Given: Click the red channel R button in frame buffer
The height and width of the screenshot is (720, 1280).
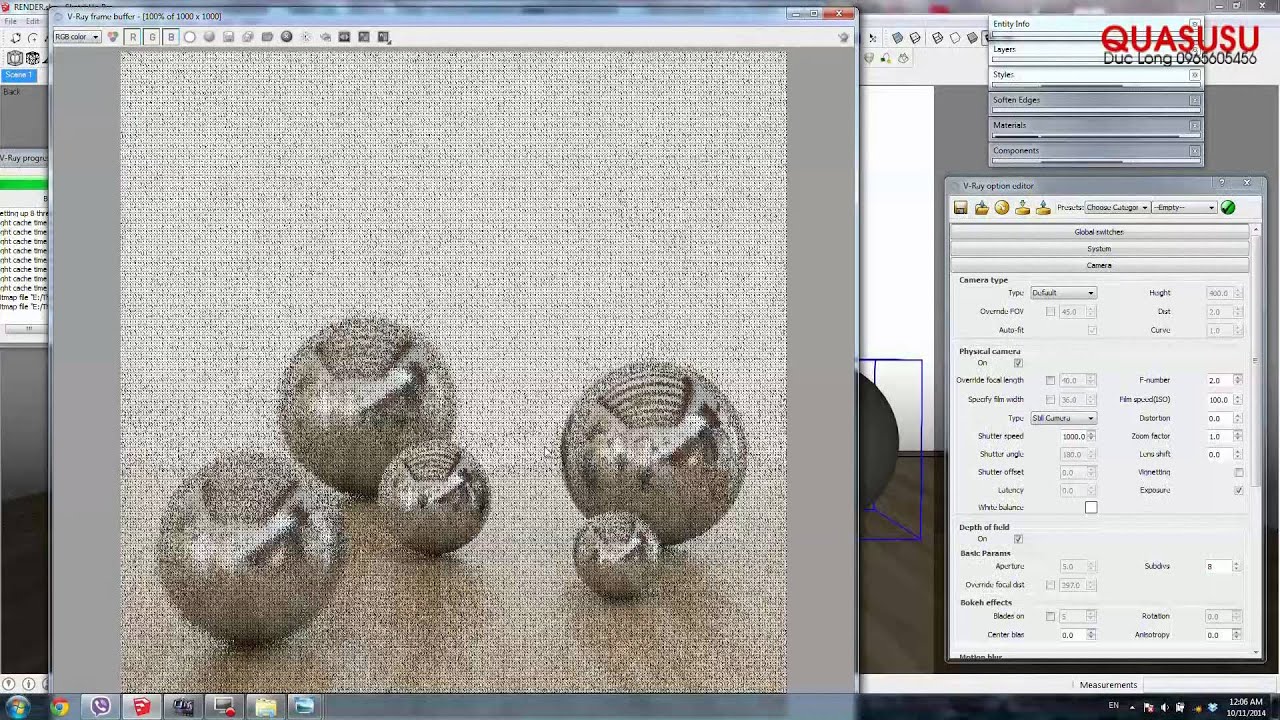Looking at the screenshot, I should 132,37.
